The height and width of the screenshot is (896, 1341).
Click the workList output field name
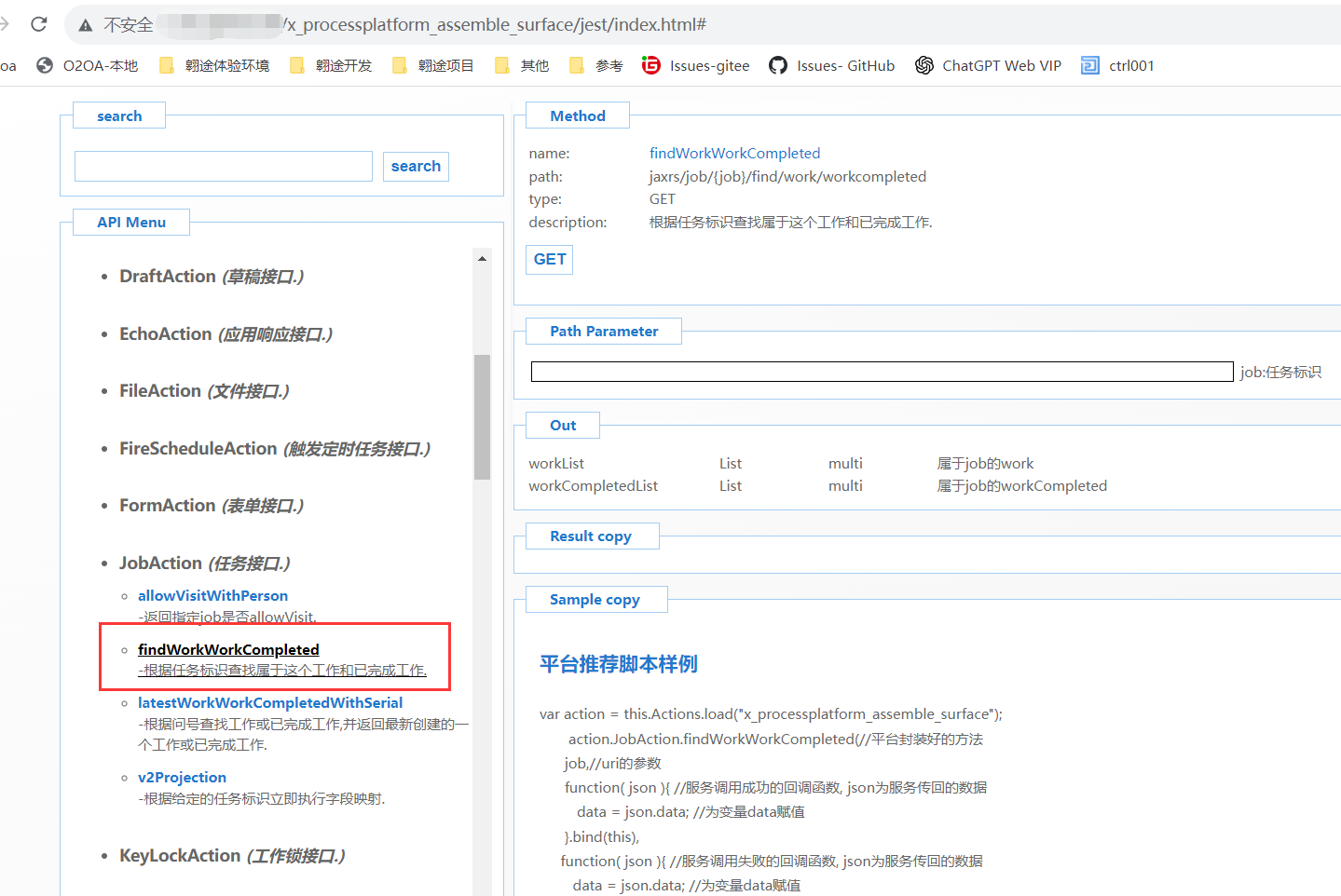point(556,464)
